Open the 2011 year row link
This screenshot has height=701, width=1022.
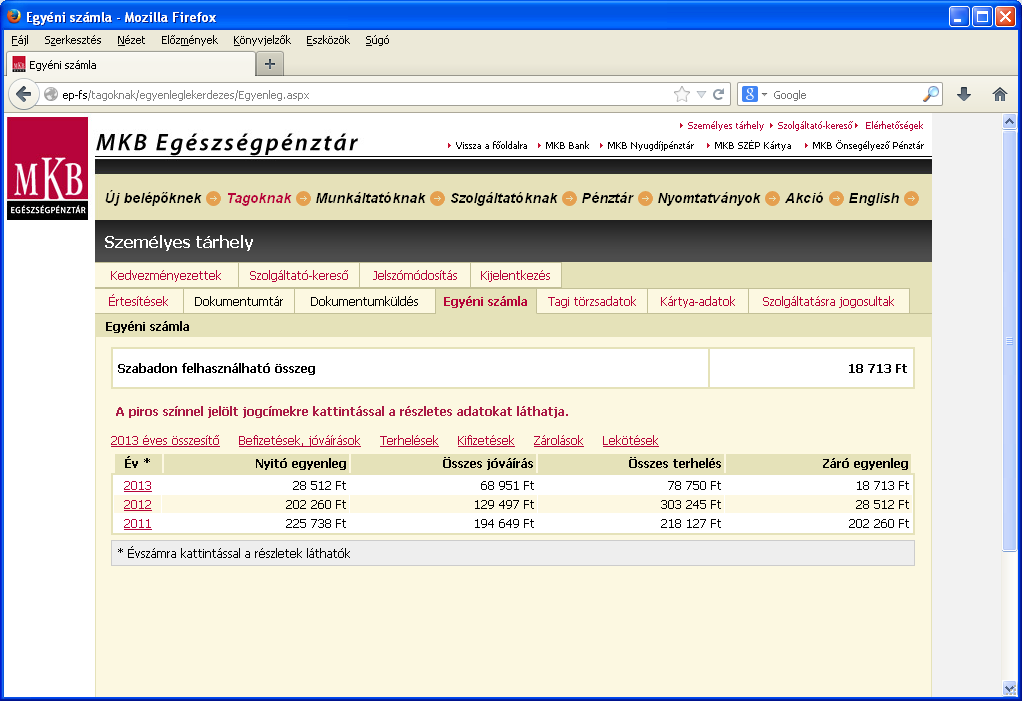pos(138,523)
